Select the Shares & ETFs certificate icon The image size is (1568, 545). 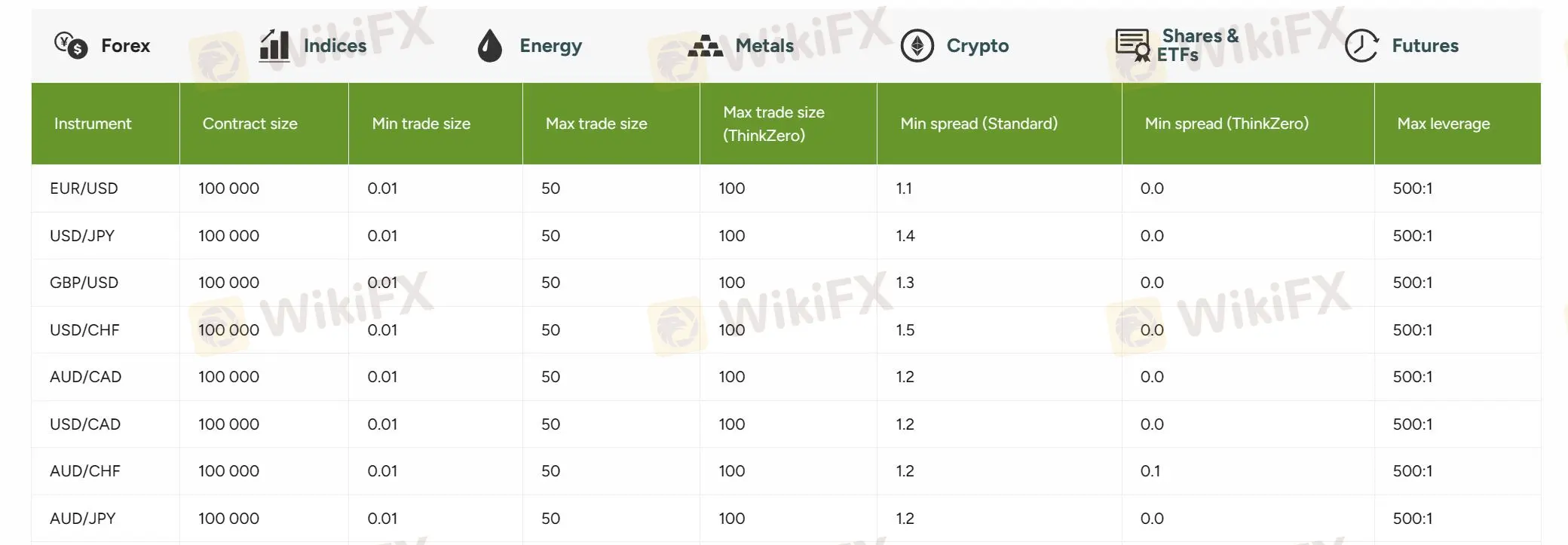tap(1132, 45)
